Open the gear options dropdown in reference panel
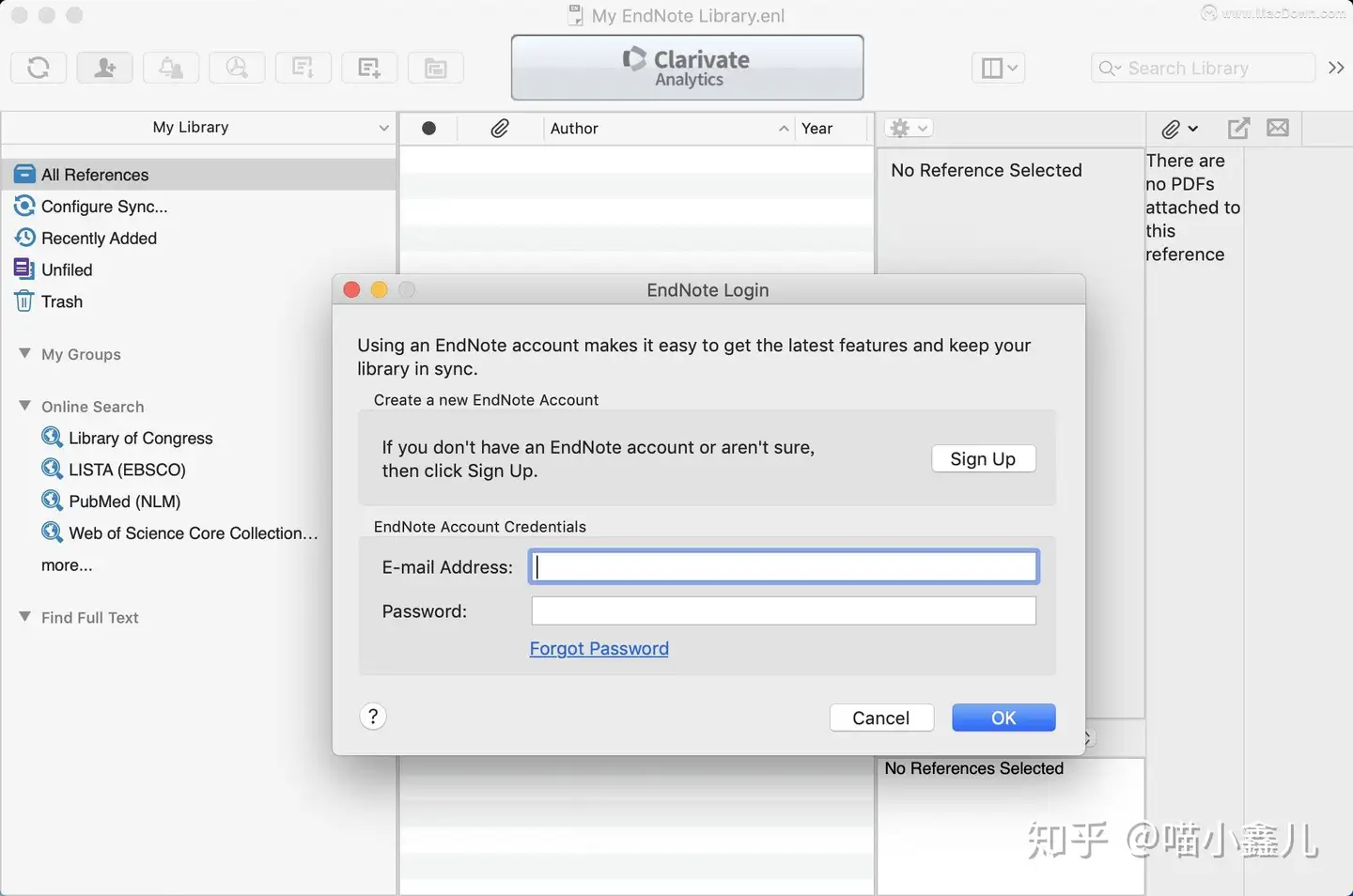 click(x=909, y=129)
